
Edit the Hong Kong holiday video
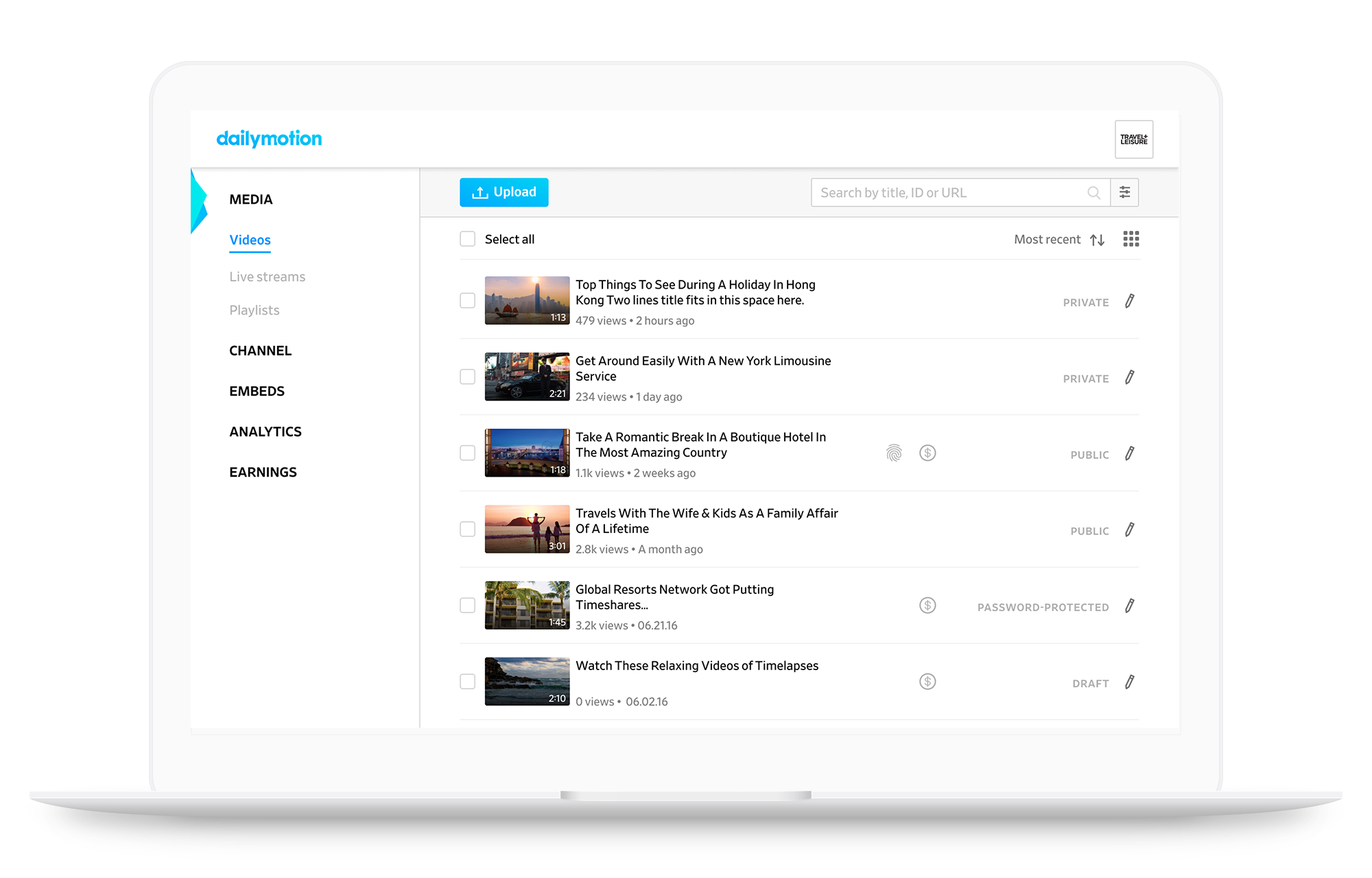point(1129,301)
